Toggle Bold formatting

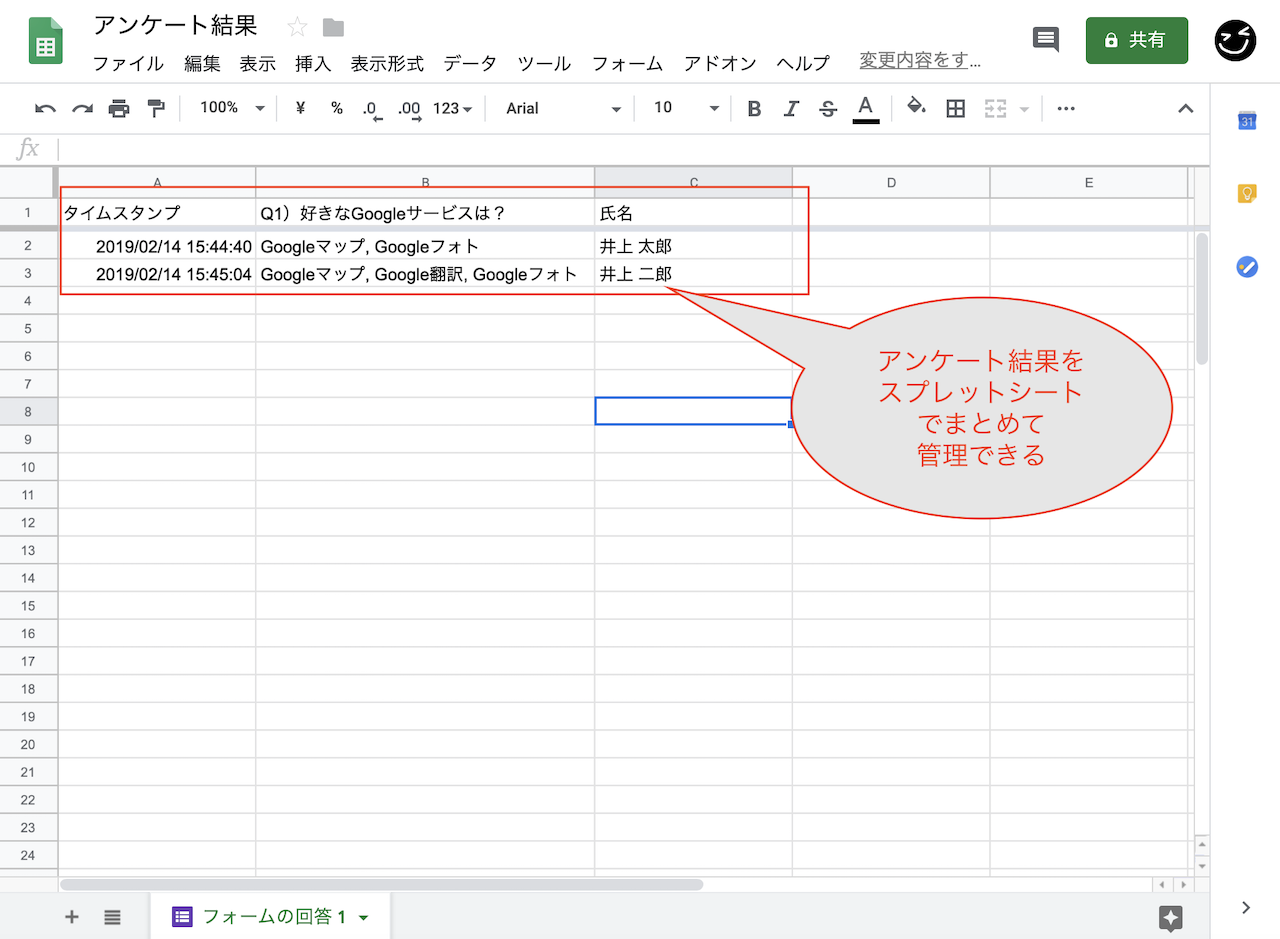click(755, 109)
